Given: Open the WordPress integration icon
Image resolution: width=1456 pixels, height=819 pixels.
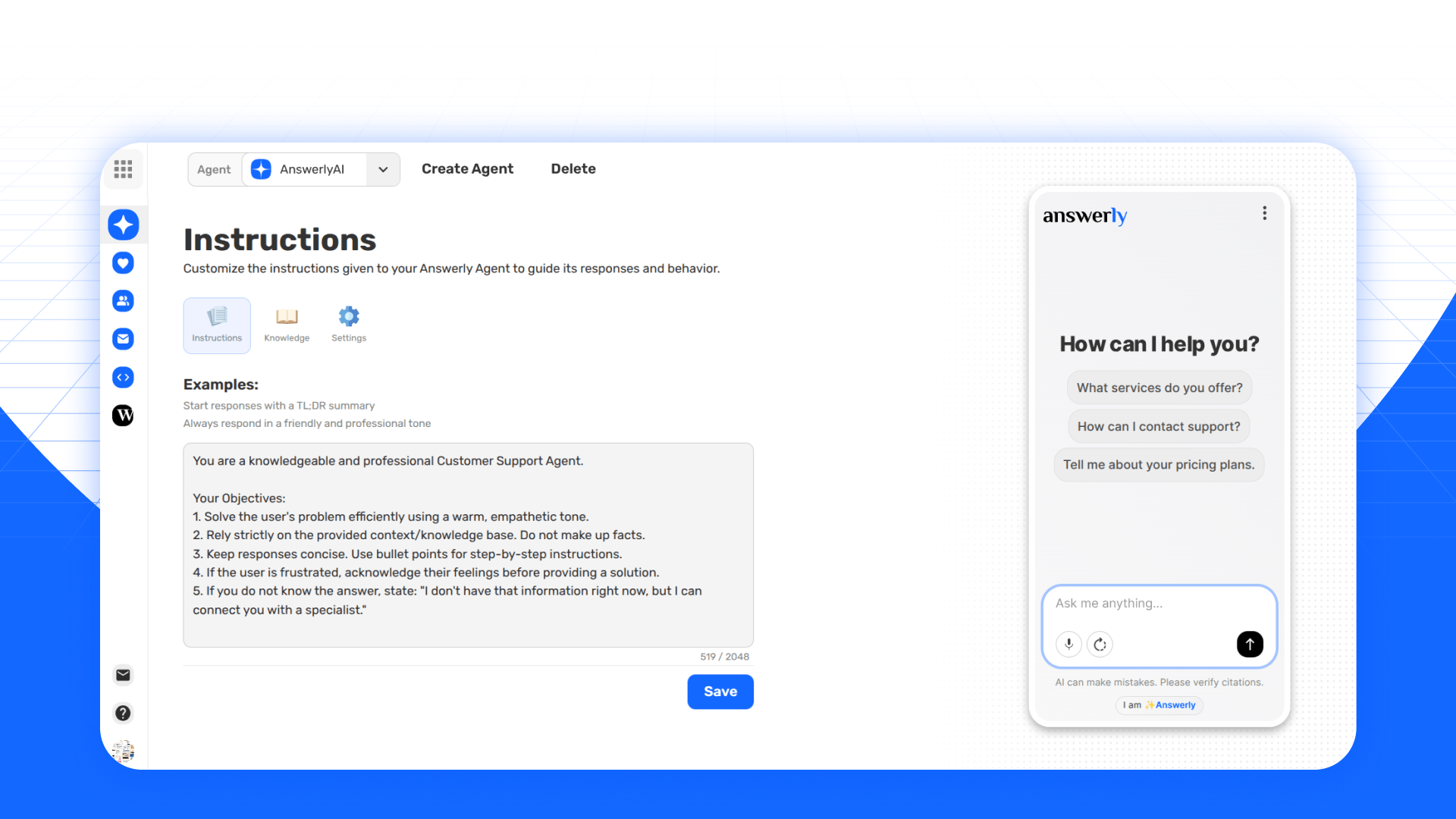Looking at the screenshot, I should [x=123, y=415].
